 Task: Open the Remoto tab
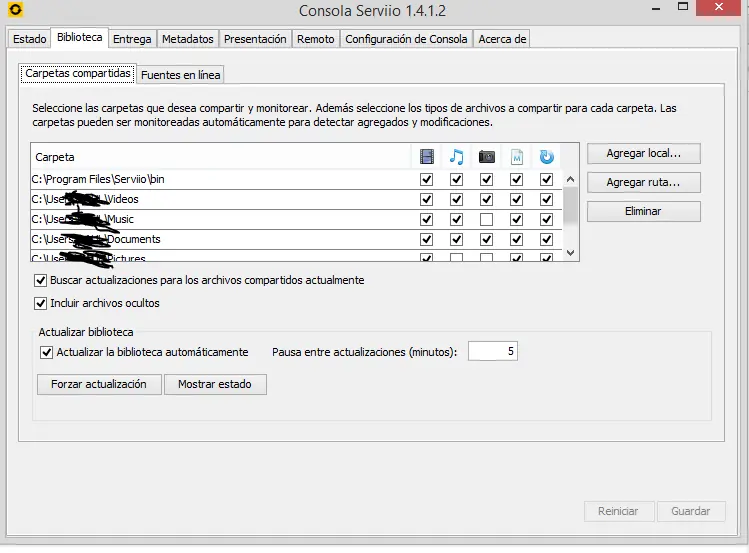coord(316,39)
